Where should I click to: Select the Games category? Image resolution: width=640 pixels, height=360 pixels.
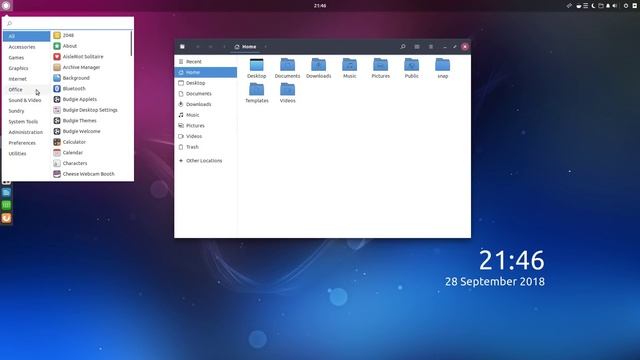point(27,58)
